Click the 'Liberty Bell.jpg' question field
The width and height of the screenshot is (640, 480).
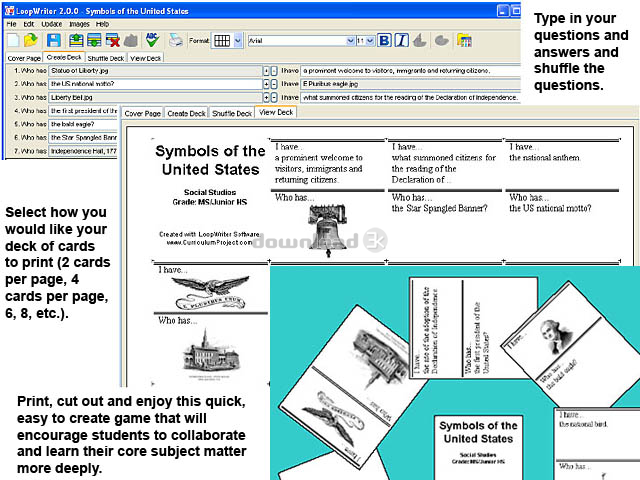pos(155,98)
